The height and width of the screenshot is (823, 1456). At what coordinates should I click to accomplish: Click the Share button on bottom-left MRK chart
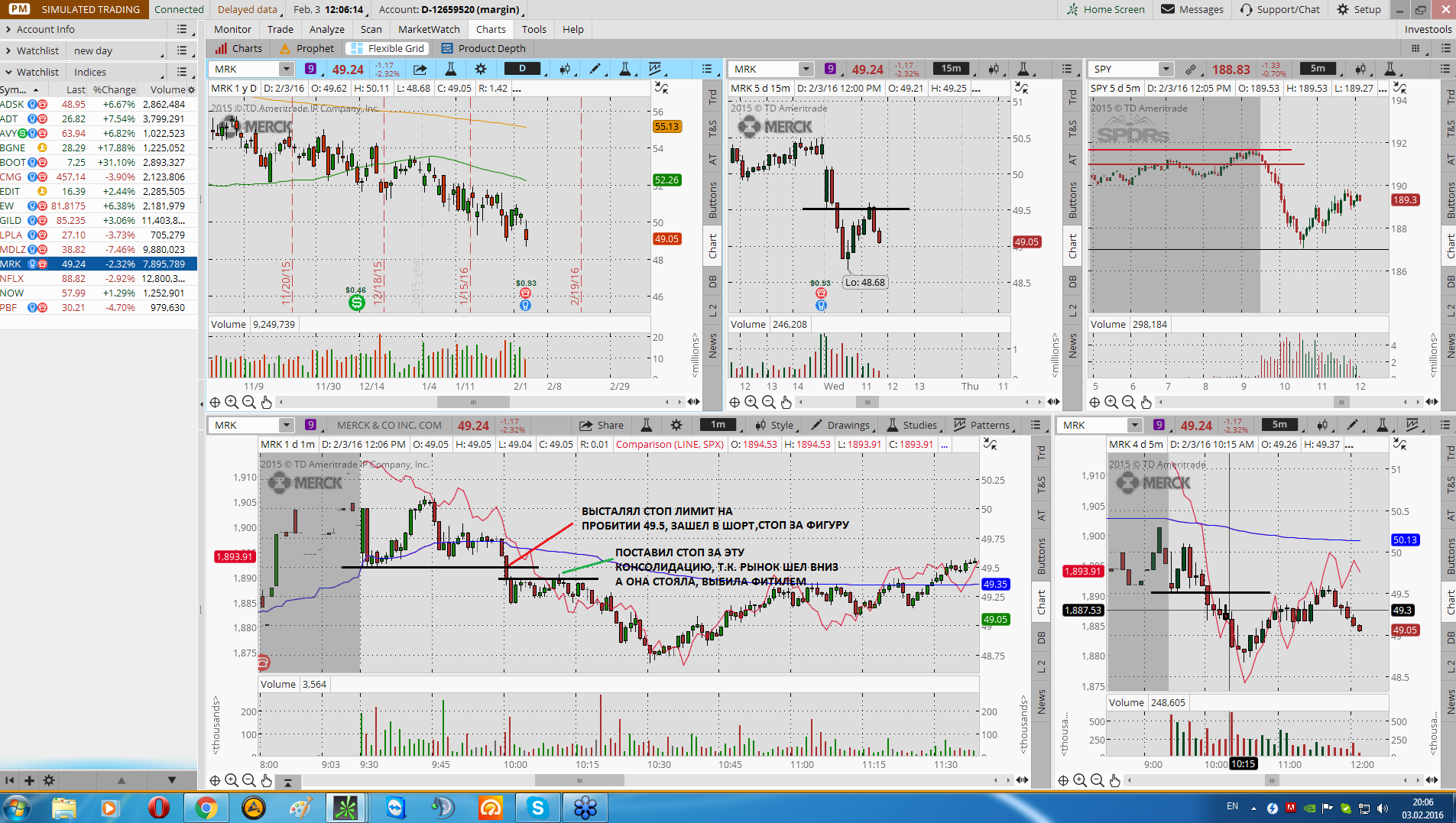(x=602, y=425)
